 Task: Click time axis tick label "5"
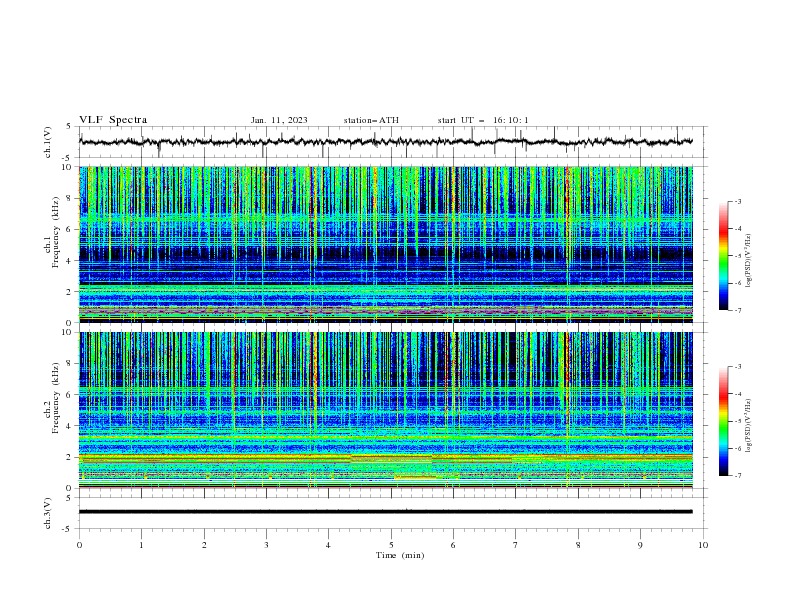tap(391, 545)
